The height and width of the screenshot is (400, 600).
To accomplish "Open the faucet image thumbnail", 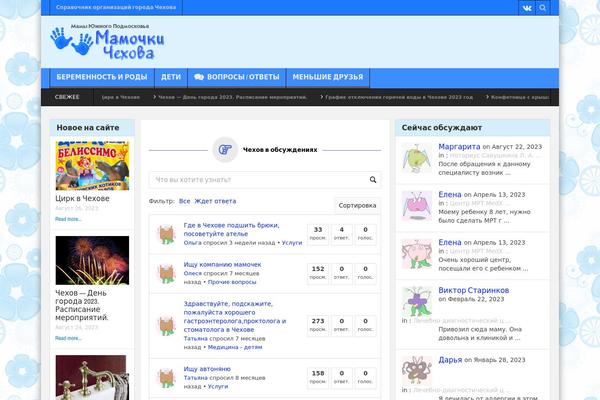I will (92, 377).
